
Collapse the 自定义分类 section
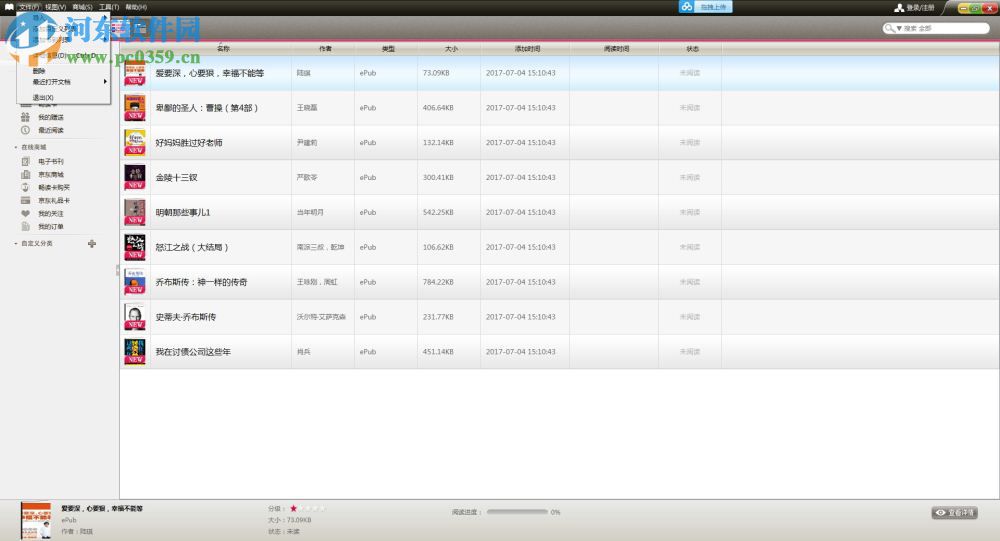[x=16, y=244]
